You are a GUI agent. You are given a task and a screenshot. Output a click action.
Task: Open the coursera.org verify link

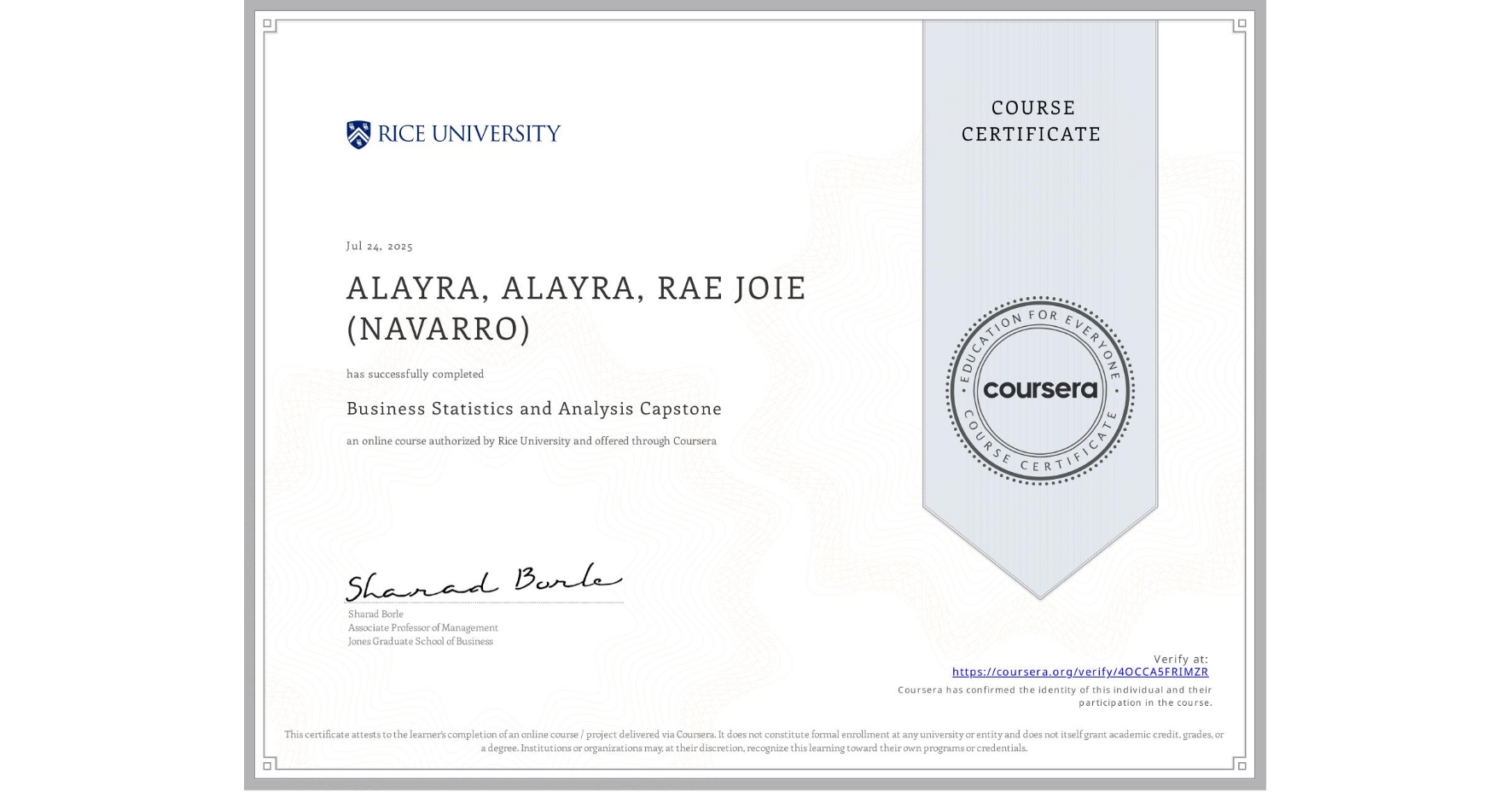point(1080,672)
